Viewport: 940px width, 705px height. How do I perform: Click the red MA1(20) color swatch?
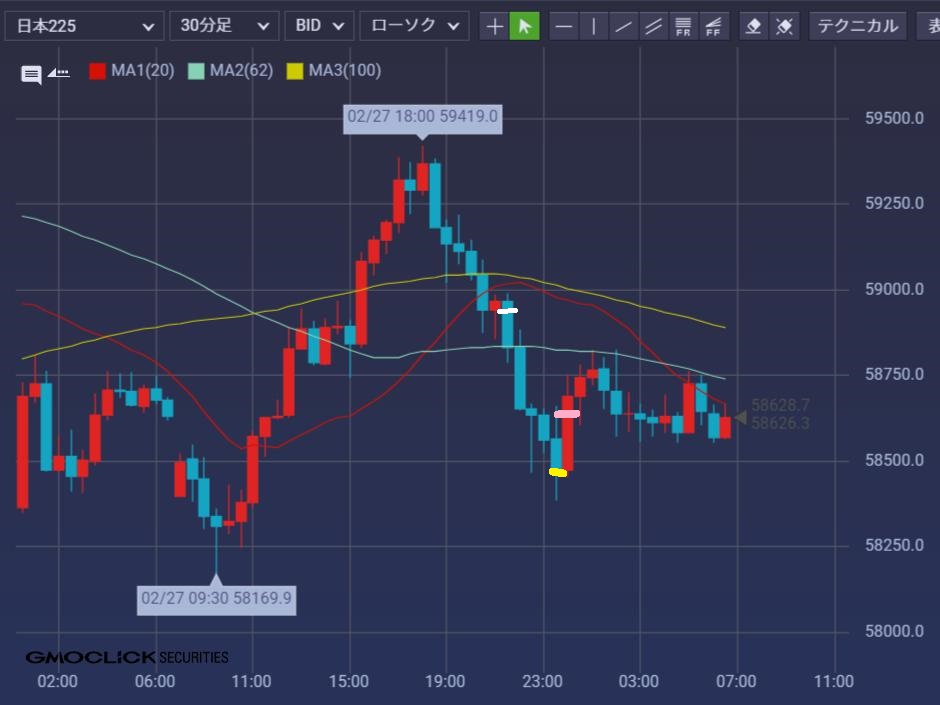tap(97, 71)
